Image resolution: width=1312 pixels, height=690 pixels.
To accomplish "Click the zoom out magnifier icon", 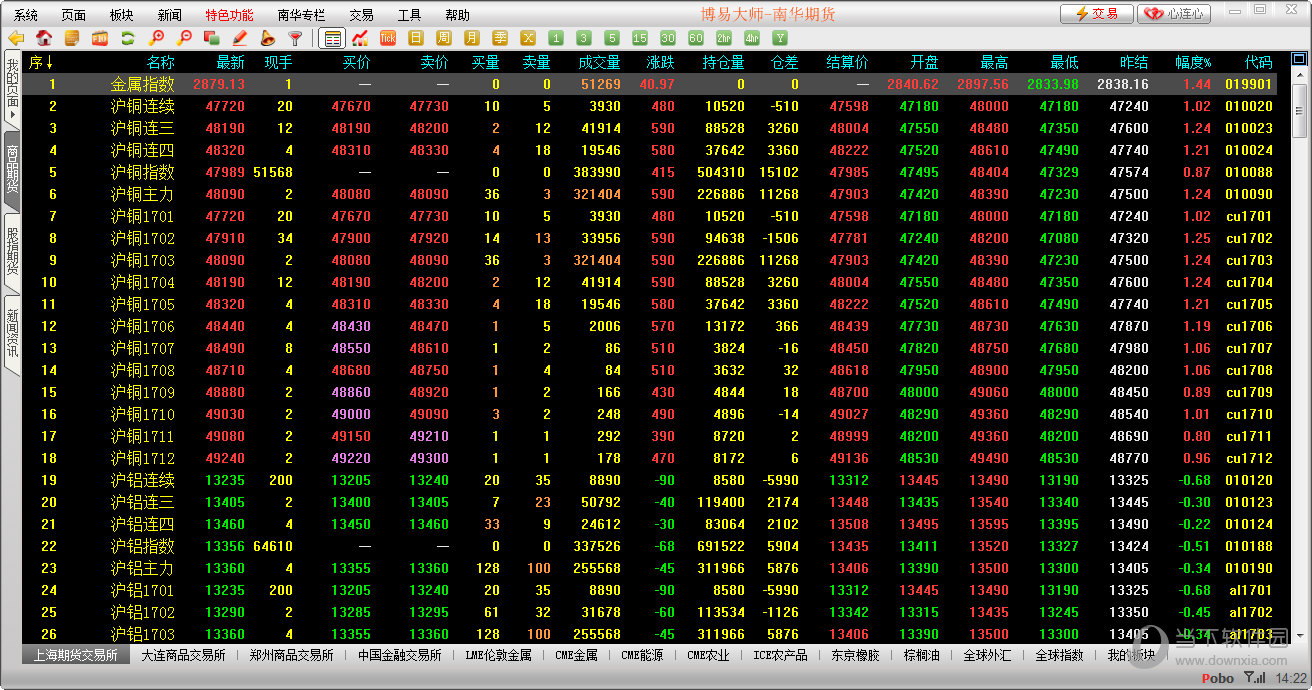I will coord(184,38).
